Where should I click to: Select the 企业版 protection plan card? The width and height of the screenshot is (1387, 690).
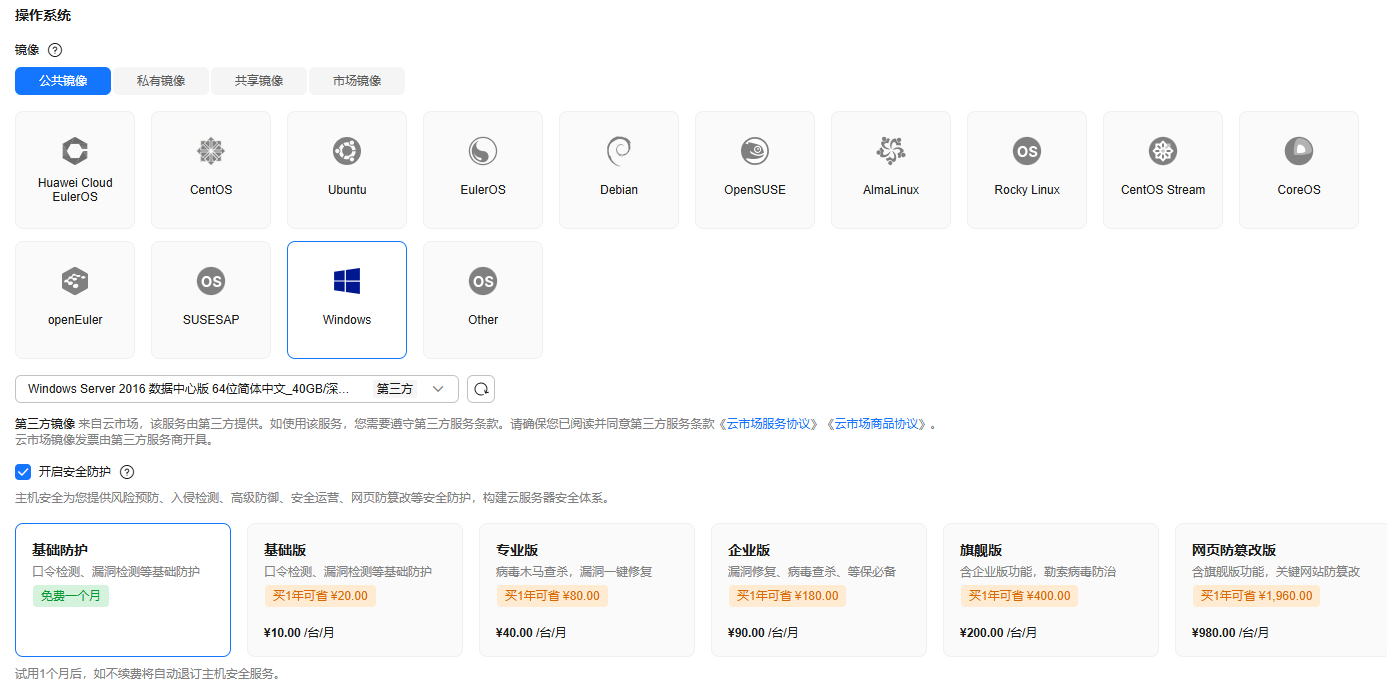click(819, 590)
